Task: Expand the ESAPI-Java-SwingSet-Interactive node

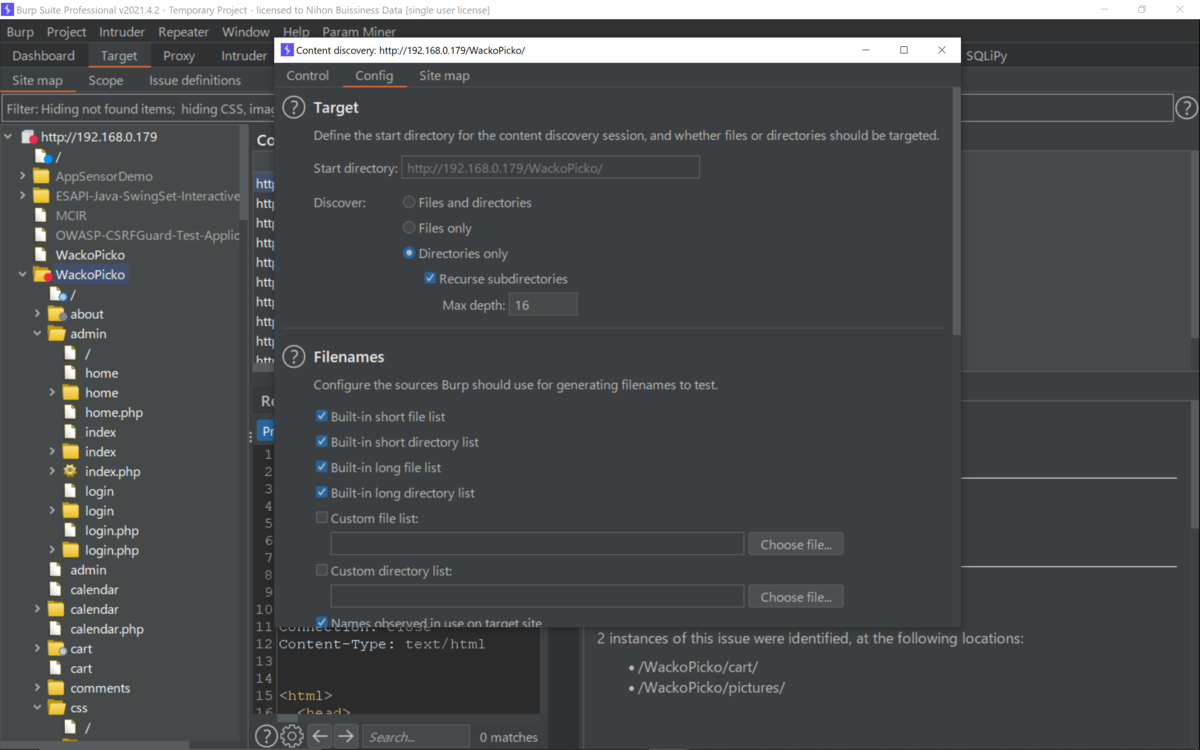Action: pyautogui.click(x=23, y=196)
